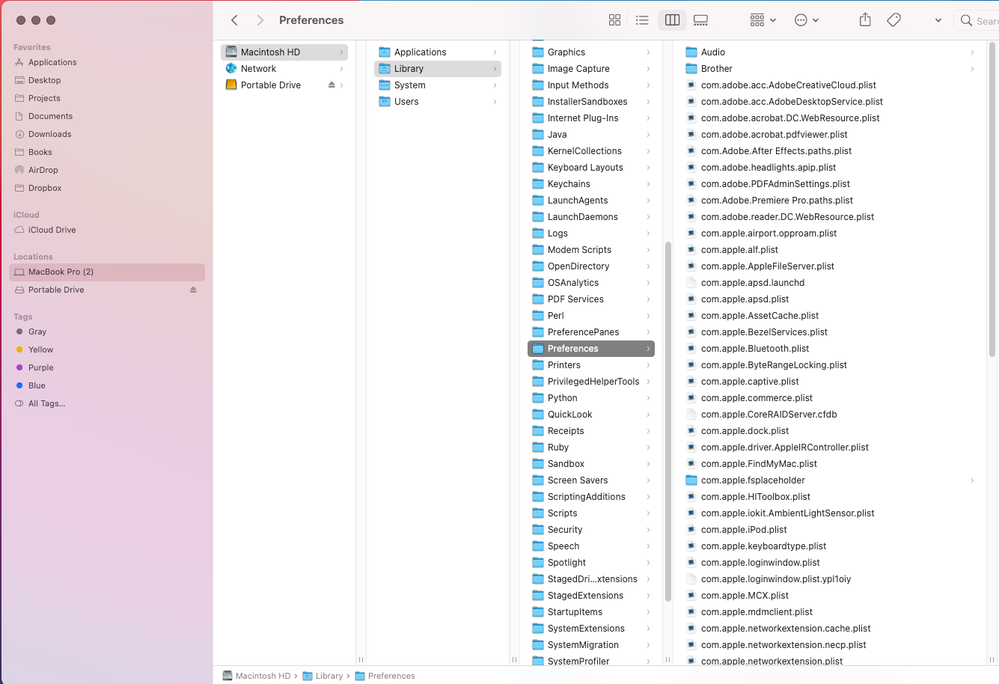Expand Logs folder chevron

[649, 234]
